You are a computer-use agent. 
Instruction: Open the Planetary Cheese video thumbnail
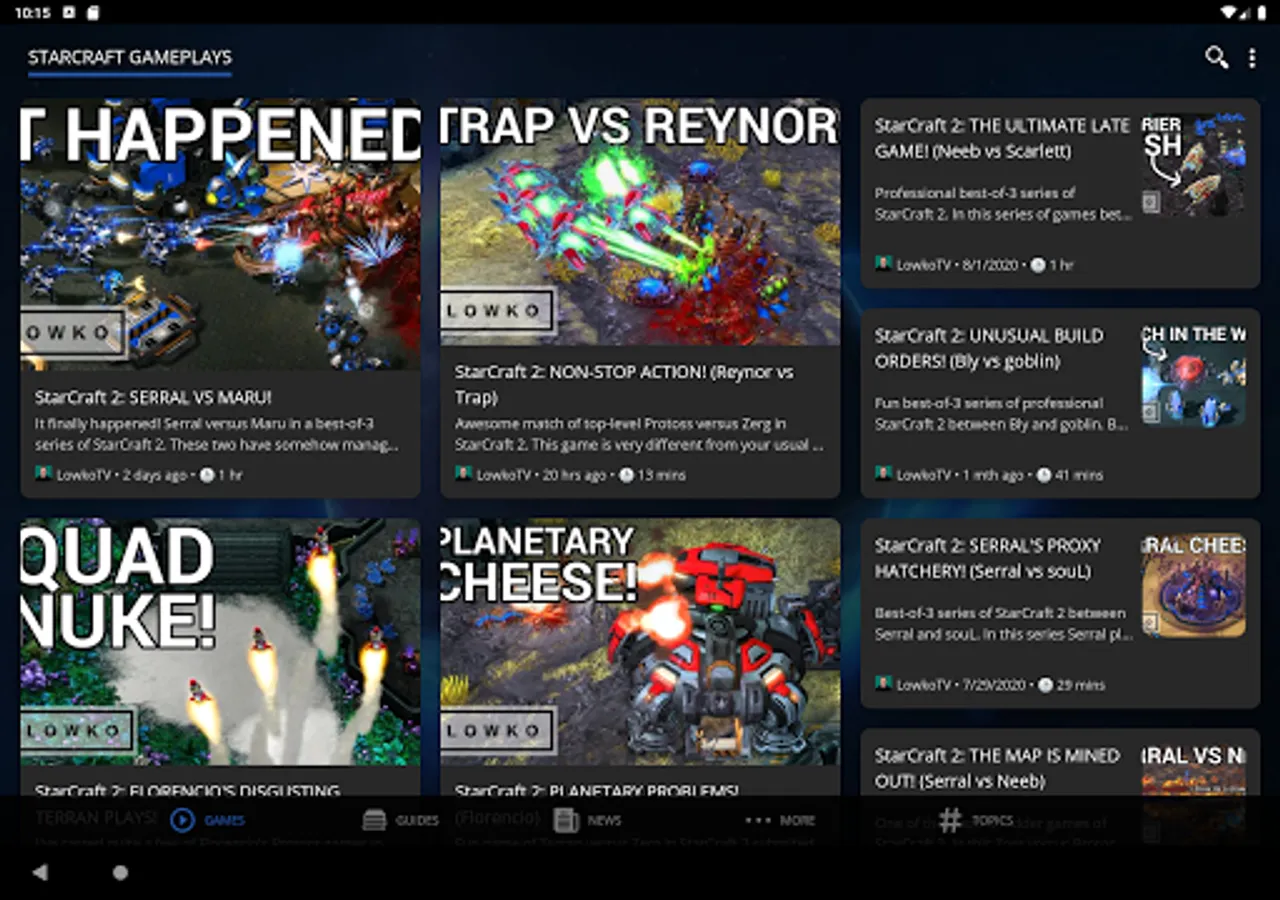point(640,642)
